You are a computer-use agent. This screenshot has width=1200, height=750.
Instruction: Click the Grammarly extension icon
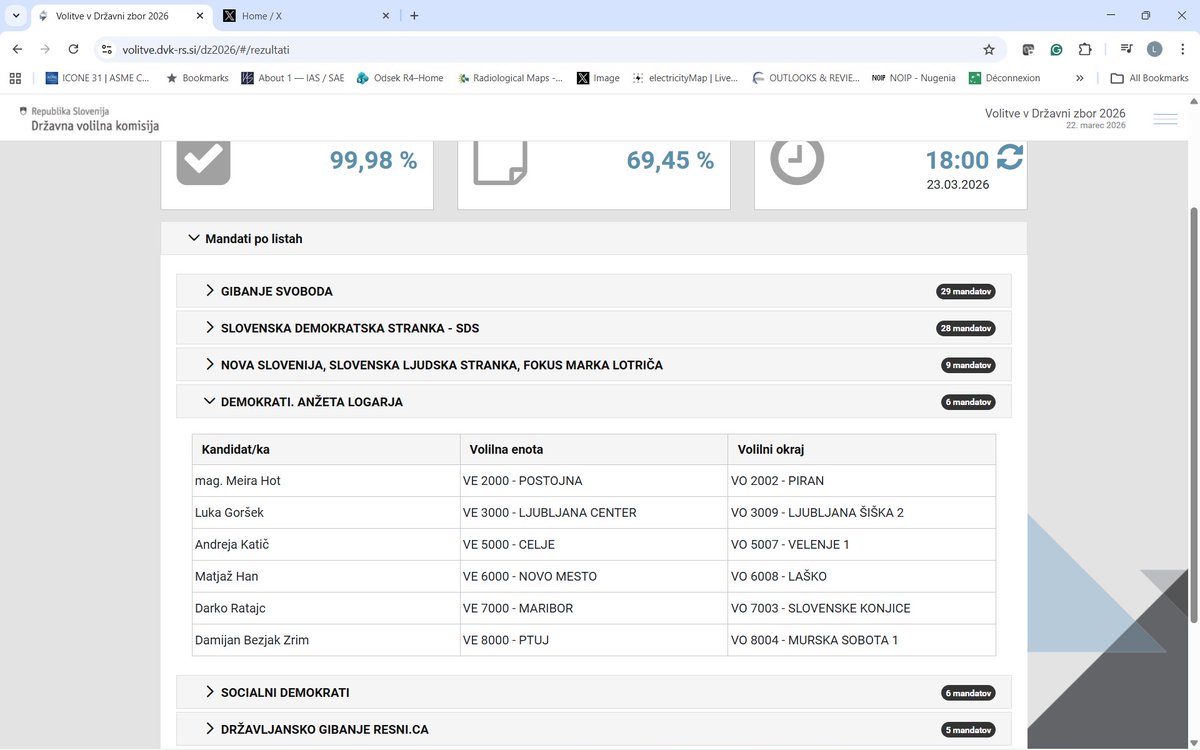tap(1056, 49)
